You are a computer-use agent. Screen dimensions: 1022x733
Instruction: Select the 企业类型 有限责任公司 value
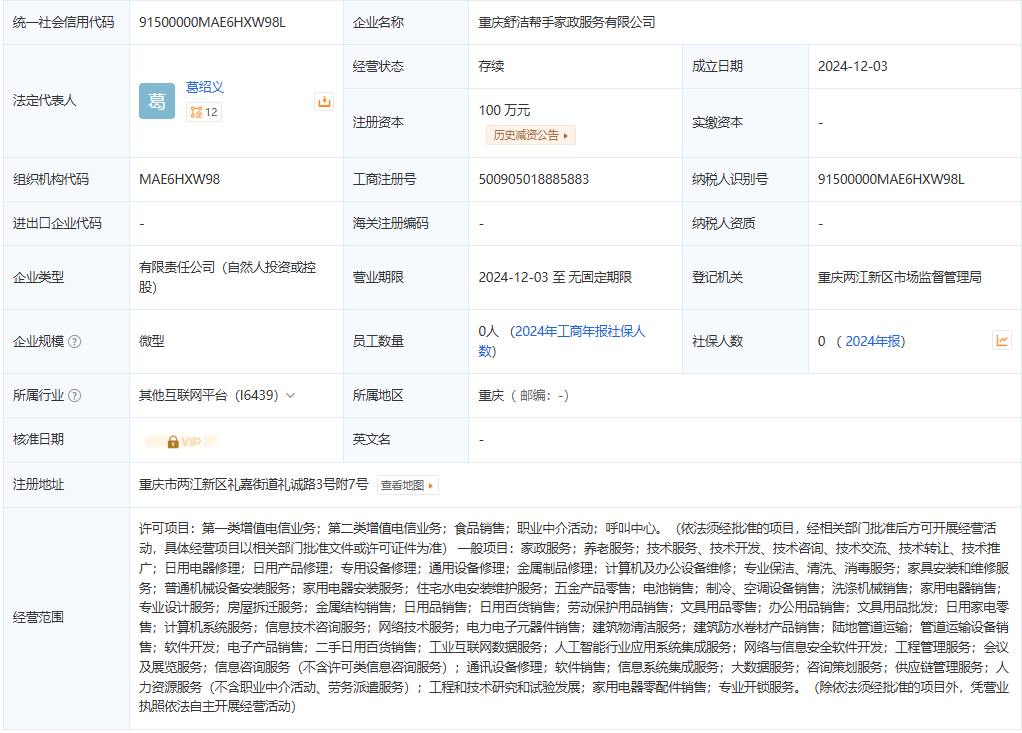(x=227, y=277)
